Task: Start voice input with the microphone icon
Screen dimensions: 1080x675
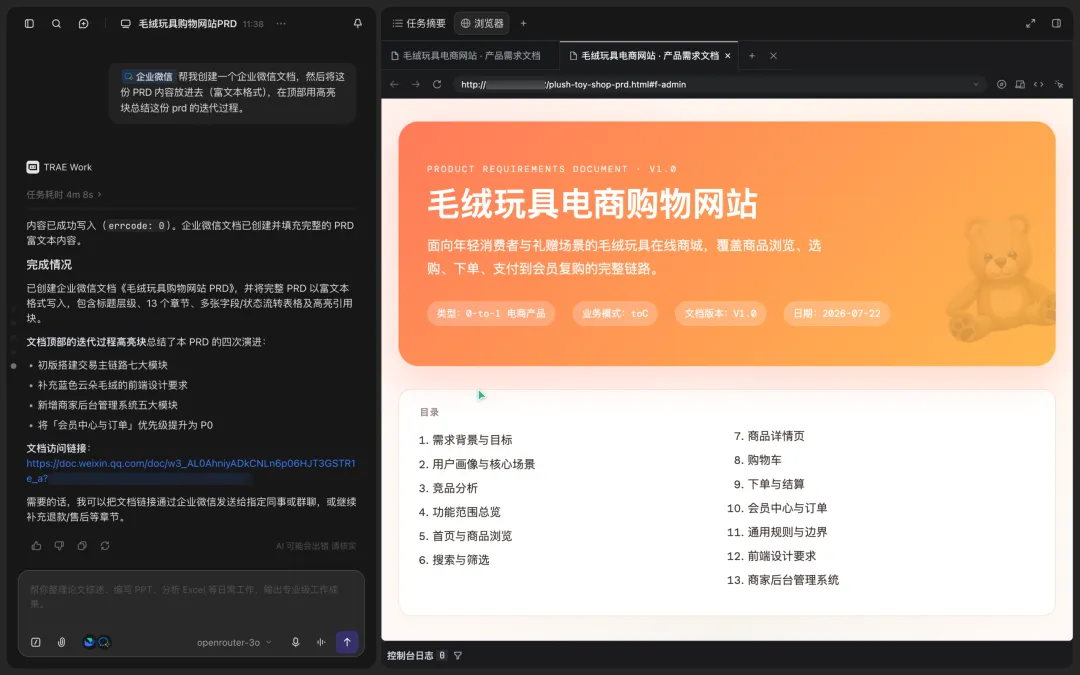Action: coord(295,642)
